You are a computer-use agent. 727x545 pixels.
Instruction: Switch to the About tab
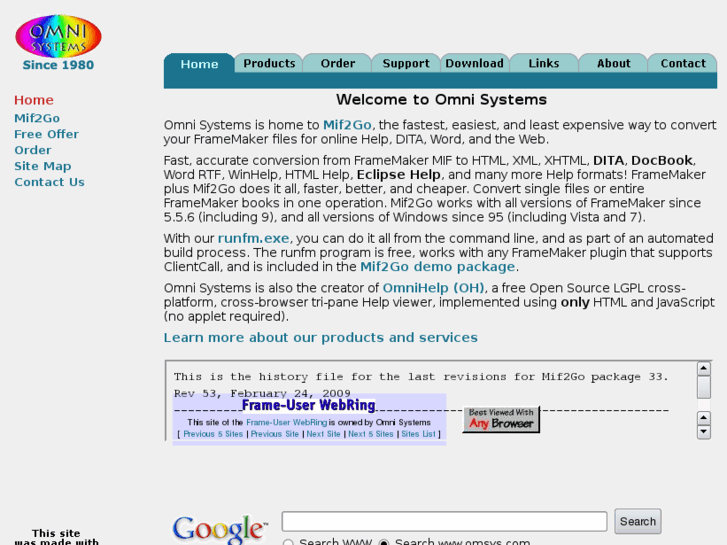613,64
